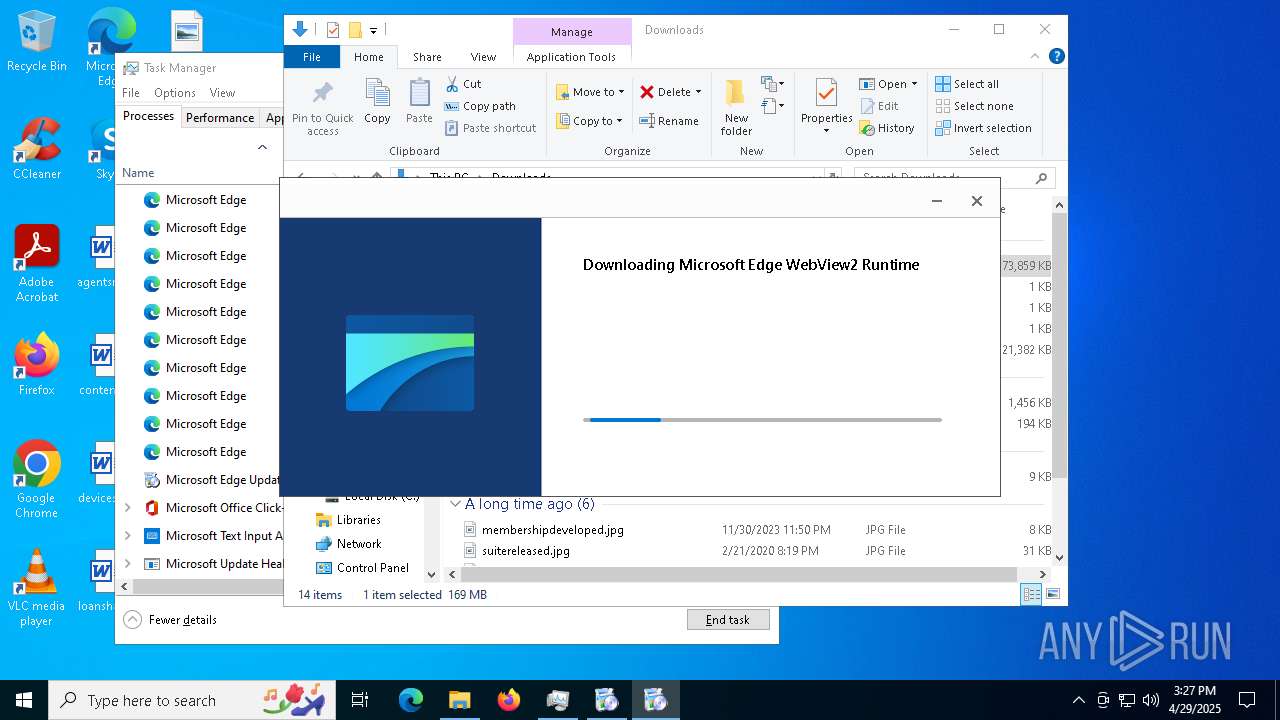1280x720 pixels.
Task: Switch to Details view icon in status bar
Action: point(1032,594)
